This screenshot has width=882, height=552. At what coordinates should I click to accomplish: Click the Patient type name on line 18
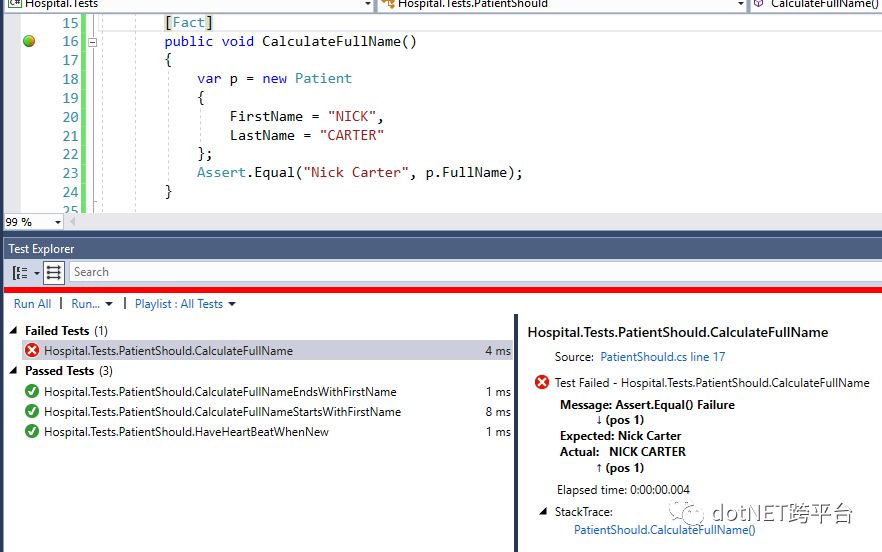323,78
